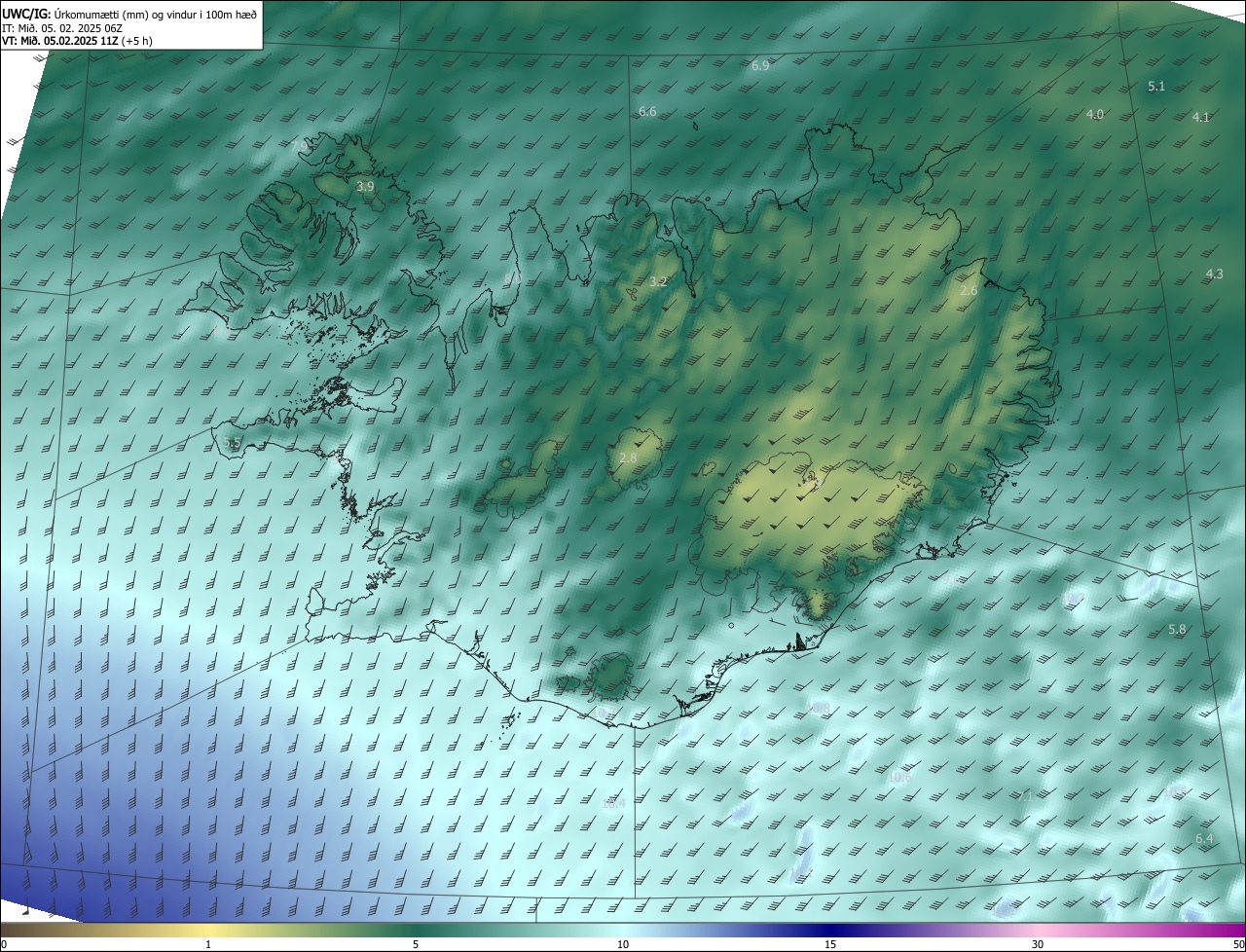Image resolution: width=1246 pixels, height=952 pixels.
Task: Click the map value 4.0
Action: (x=1095, y=115)
